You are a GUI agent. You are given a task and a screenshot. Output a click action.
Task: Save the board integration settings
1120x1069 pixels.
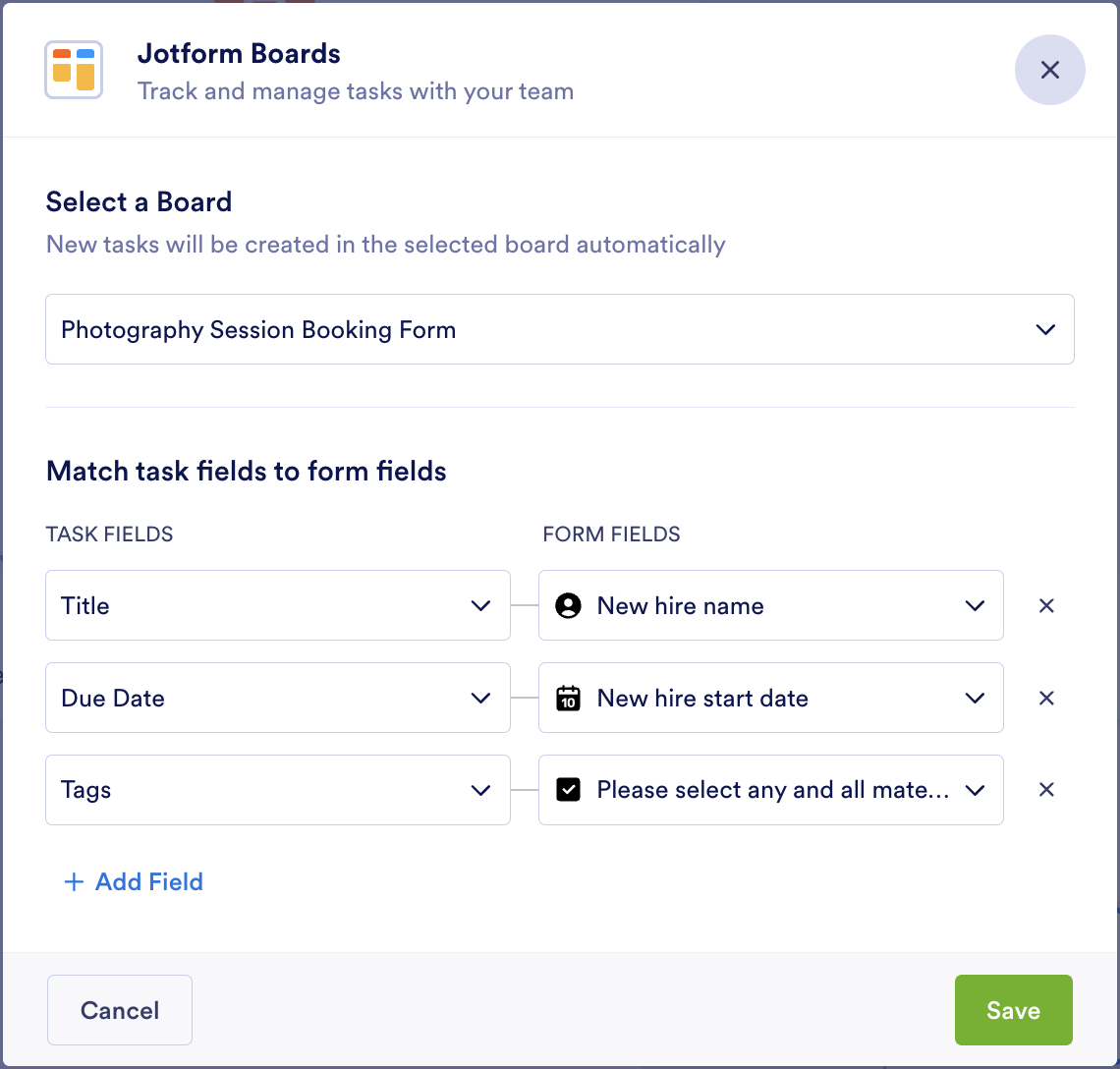click(1013, 1010)
